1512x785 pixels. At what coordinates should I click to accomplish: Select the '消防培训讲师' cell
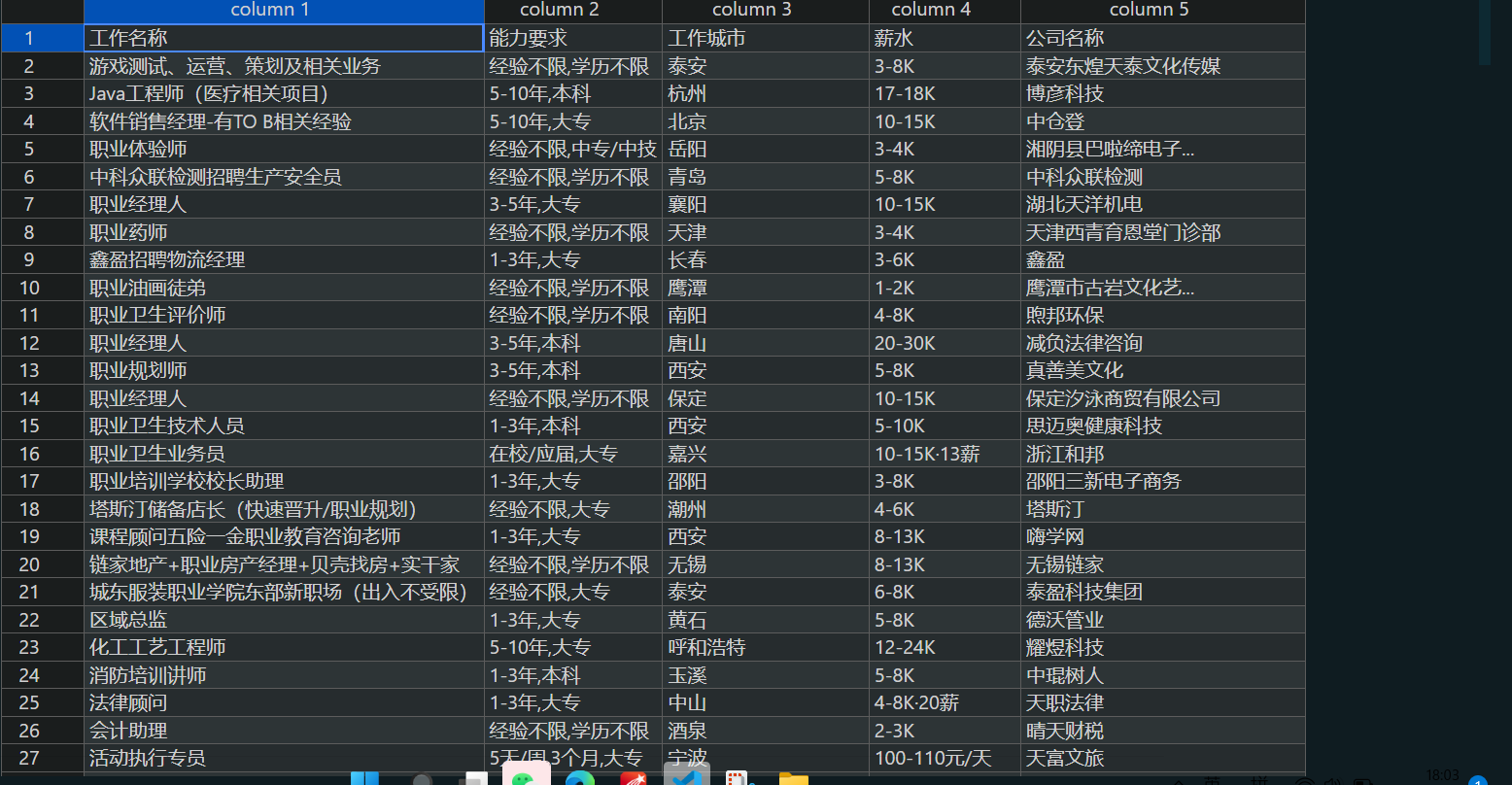[284, 675]
